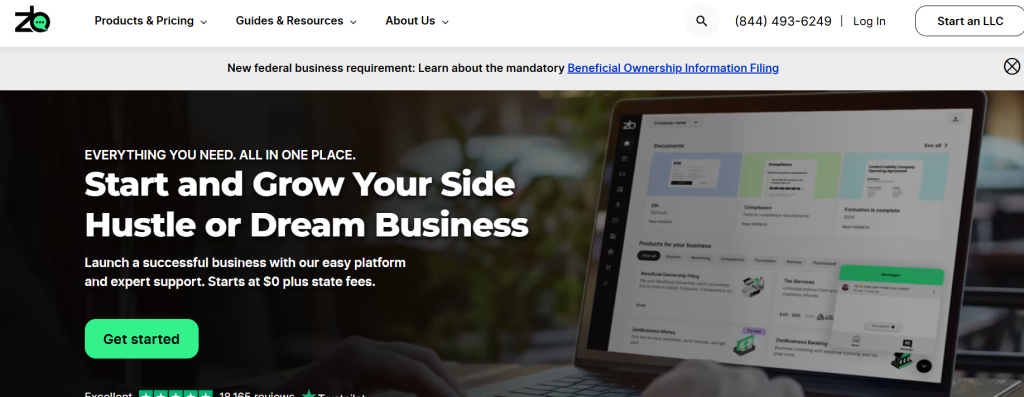Image resolution: width=1024 pixels, height=397 pixels.
Task: Click the Trustpilot star rating
Action: [x=176, y=394]
